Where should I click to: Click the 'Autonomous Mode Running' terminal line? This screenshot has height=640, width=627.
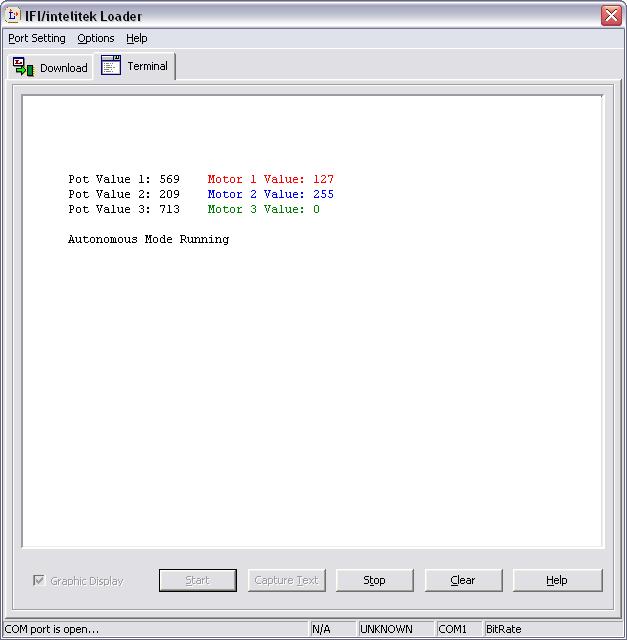pos(148,240)
